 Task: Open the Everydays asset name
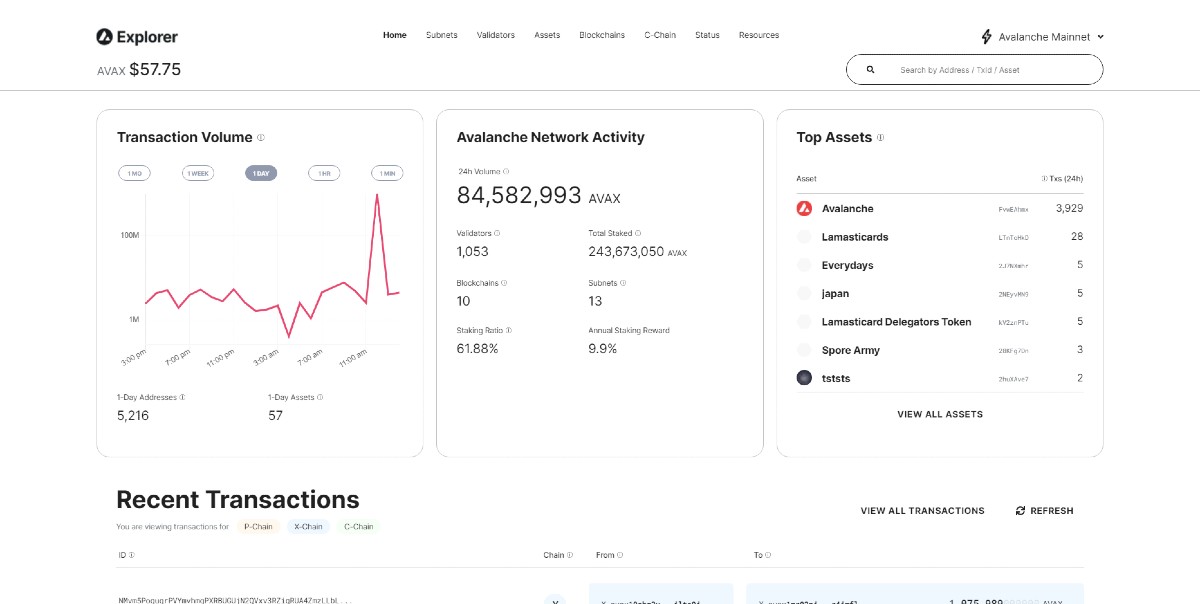(x=848, y=265)
